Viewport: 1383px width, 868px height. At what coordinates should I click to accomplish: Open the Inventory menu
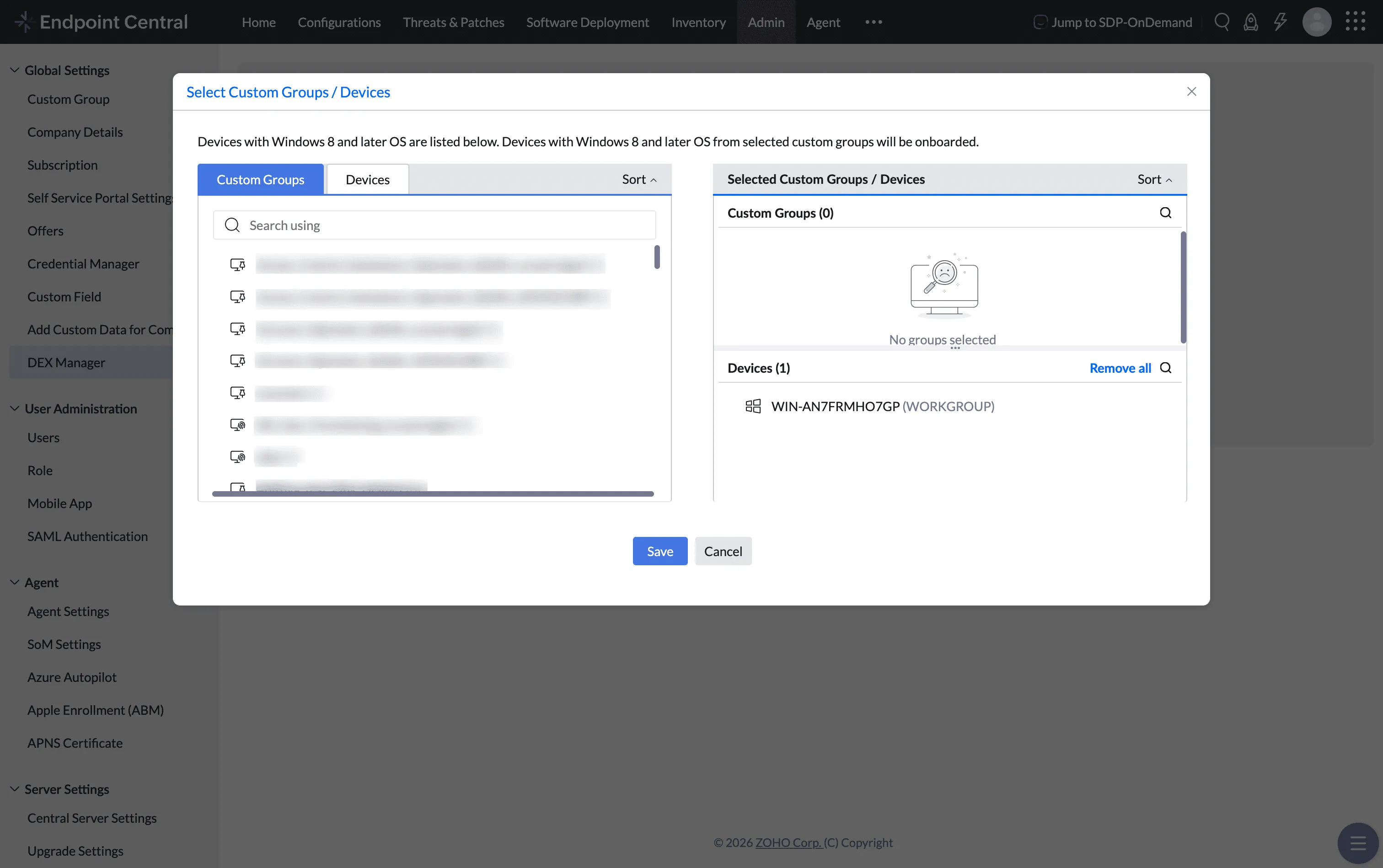pos(698,22)
